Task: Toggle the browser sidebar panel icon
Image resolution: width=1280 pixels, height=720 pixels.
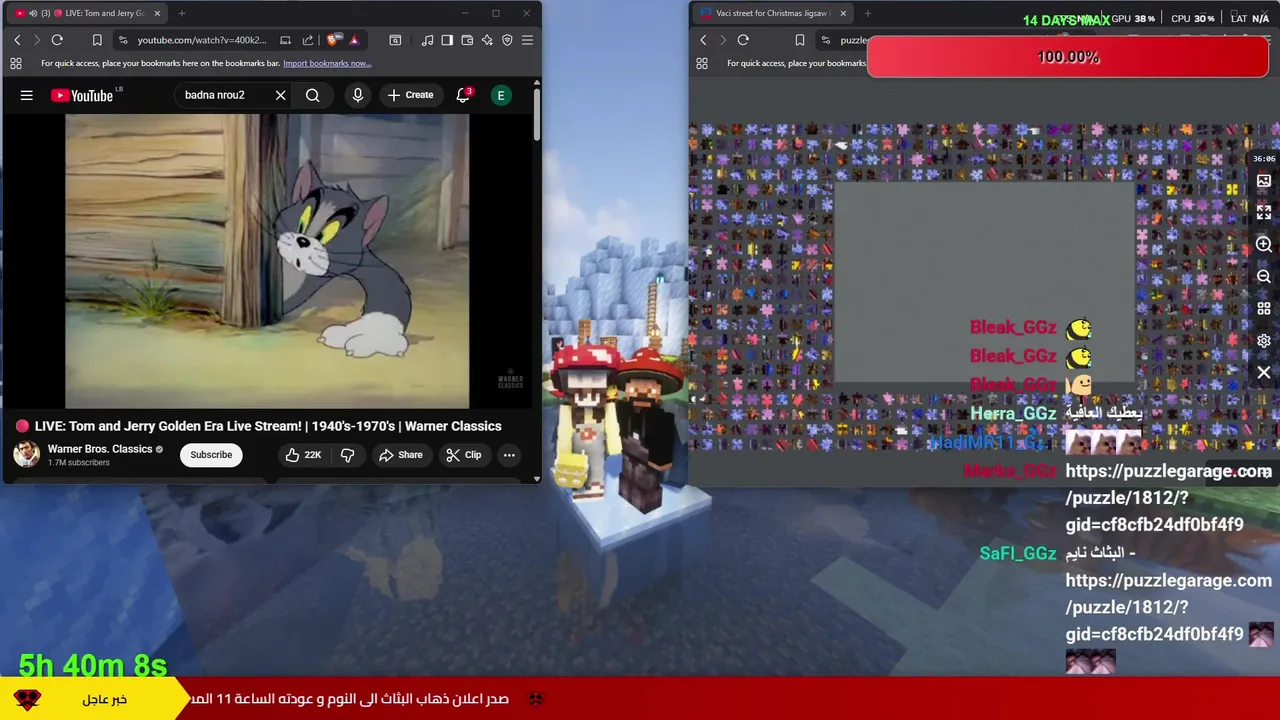Action: pos(447,40)
